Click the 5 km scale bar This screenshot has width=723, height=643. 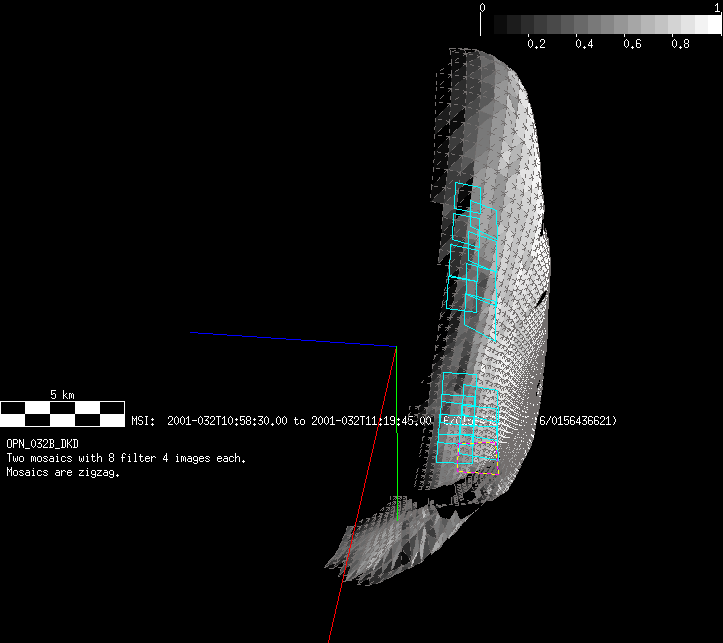(62, 413)
